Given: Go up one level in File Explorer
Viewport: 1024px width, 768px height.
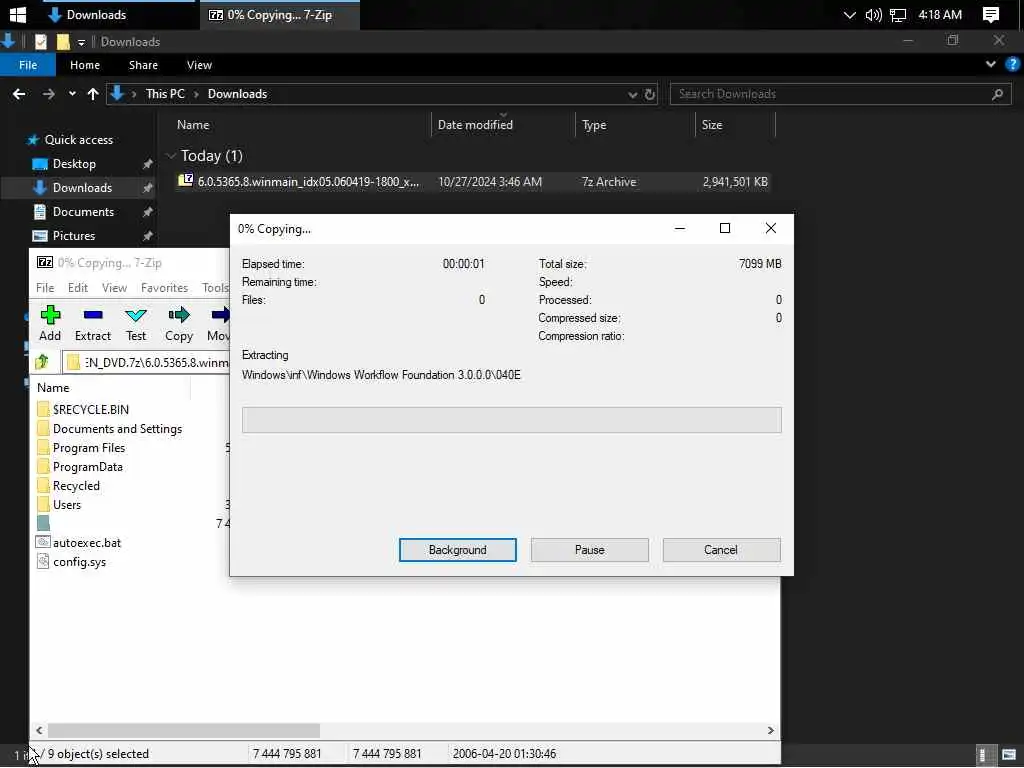Looking at the screenshot, I should click(x=93, y=94).
